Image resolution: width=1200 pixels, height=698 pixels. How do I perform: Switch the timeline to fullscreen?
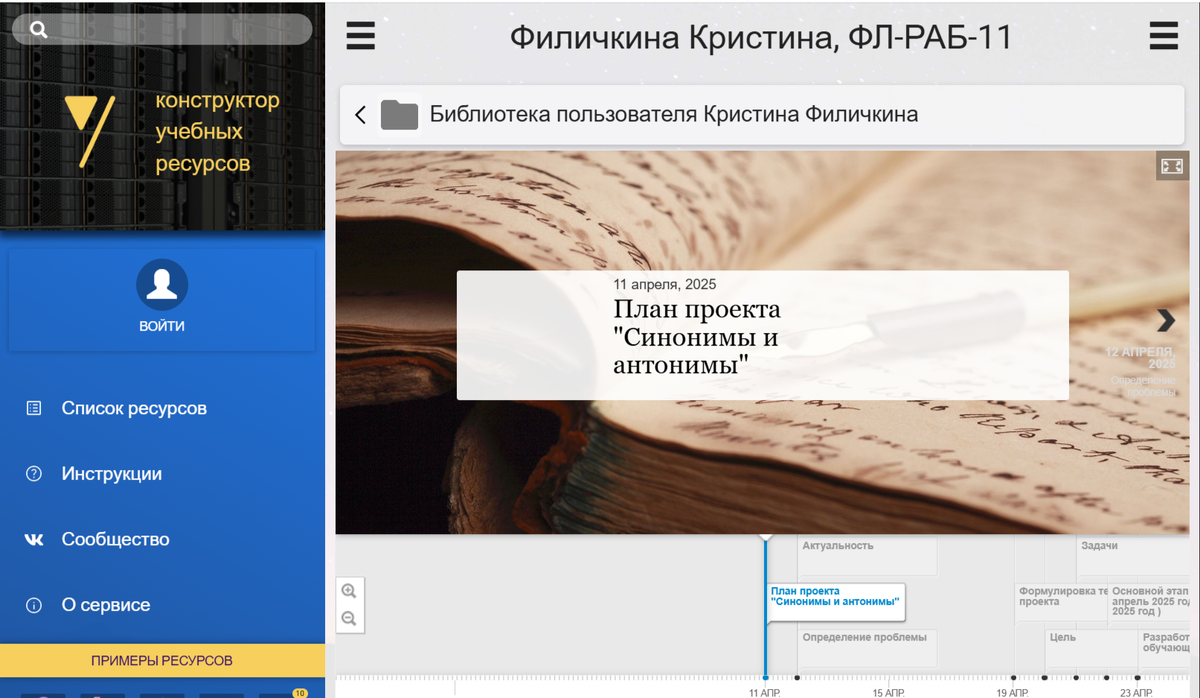click(1171, 166)
